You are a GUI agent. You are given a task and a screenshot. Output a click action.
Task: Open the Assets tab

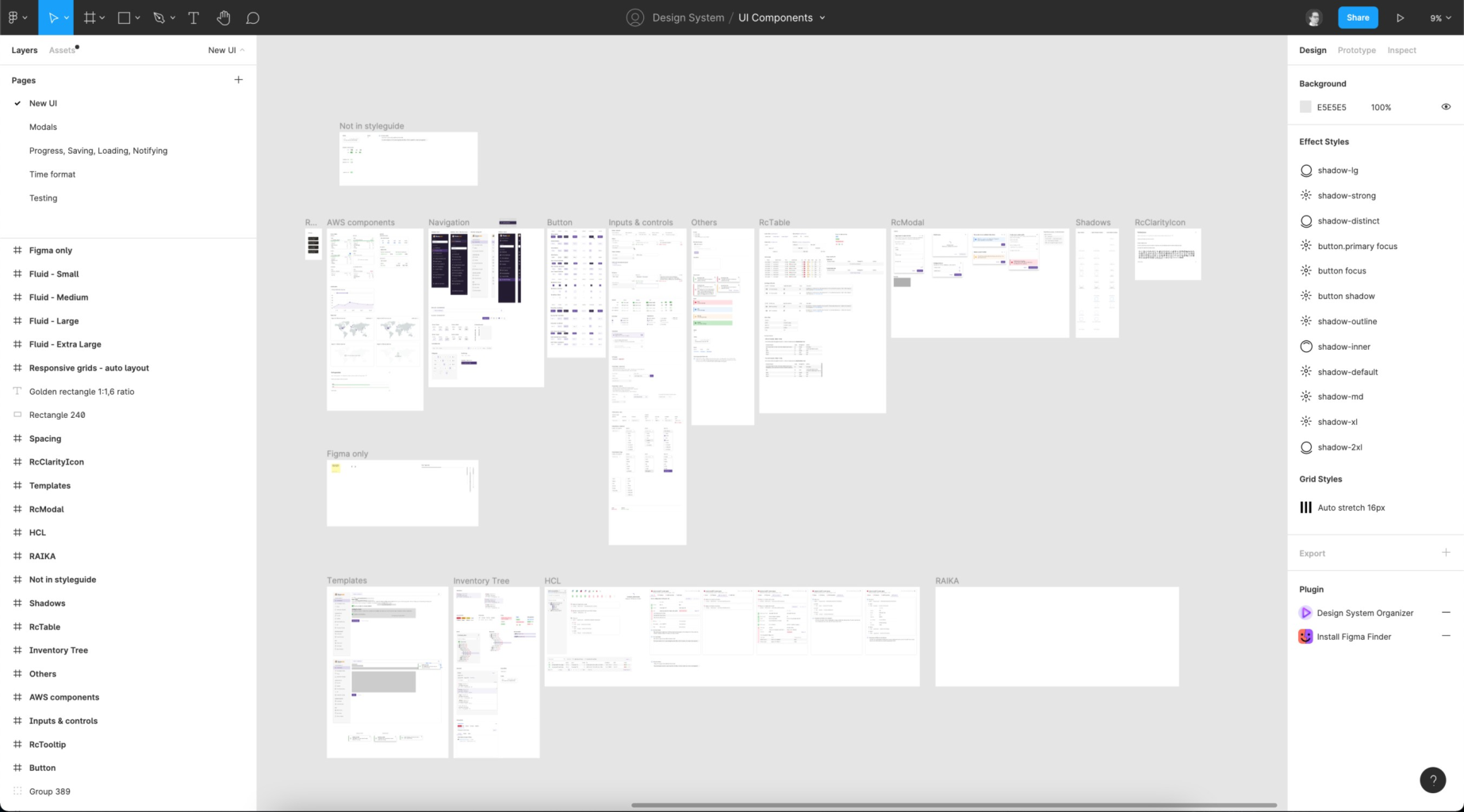click(62, 50)
